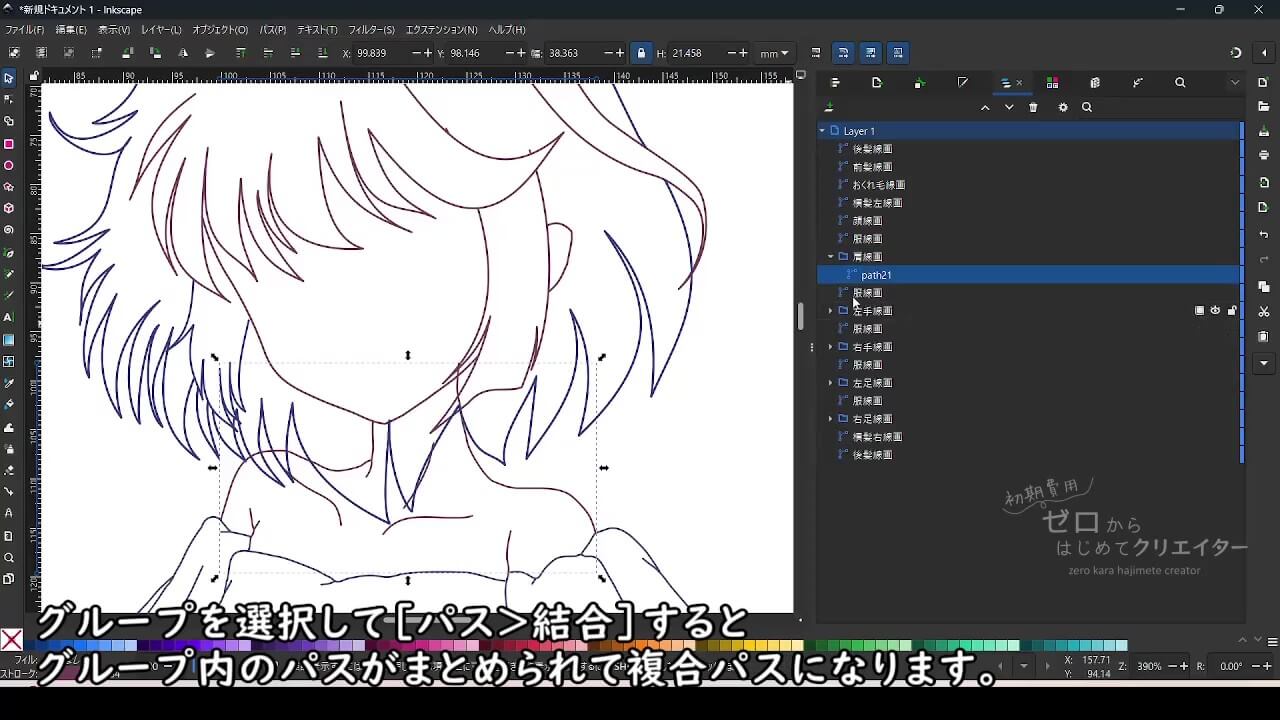Screen dimensions: 1280x720
Task: Select the Rectangle tool
Action: [9, 144]
